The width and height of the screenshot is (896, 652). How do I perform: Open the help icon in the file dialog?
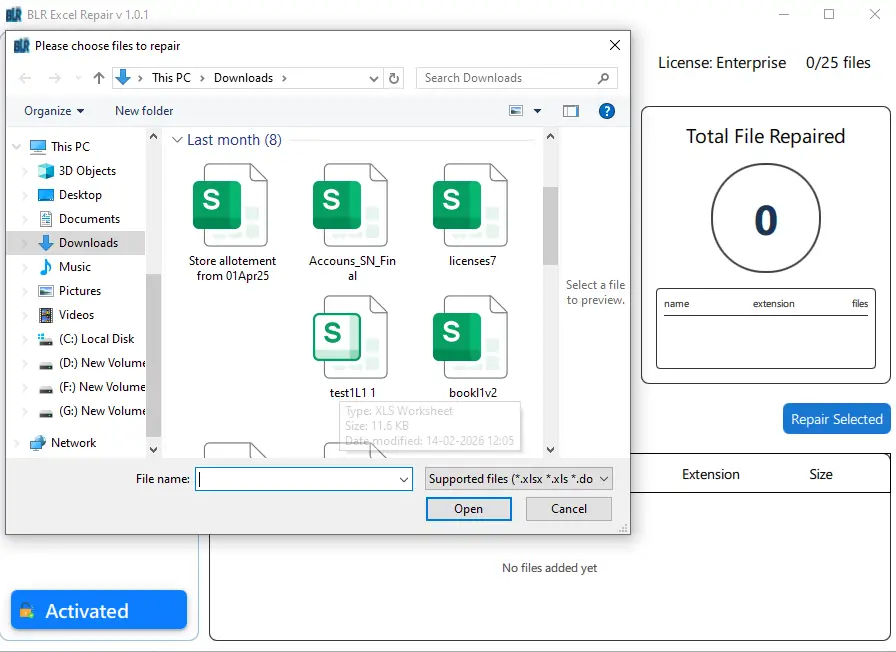[607, 111]
